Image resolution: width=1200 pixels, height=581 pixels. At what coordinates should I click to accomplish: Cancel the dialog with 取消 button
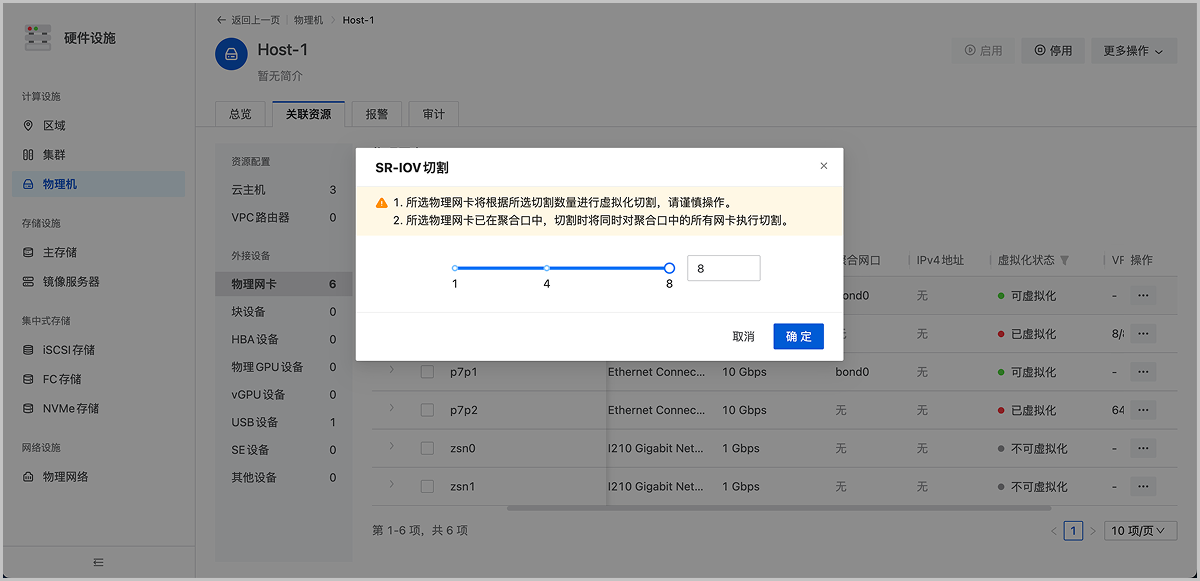[x=743, y=337]
